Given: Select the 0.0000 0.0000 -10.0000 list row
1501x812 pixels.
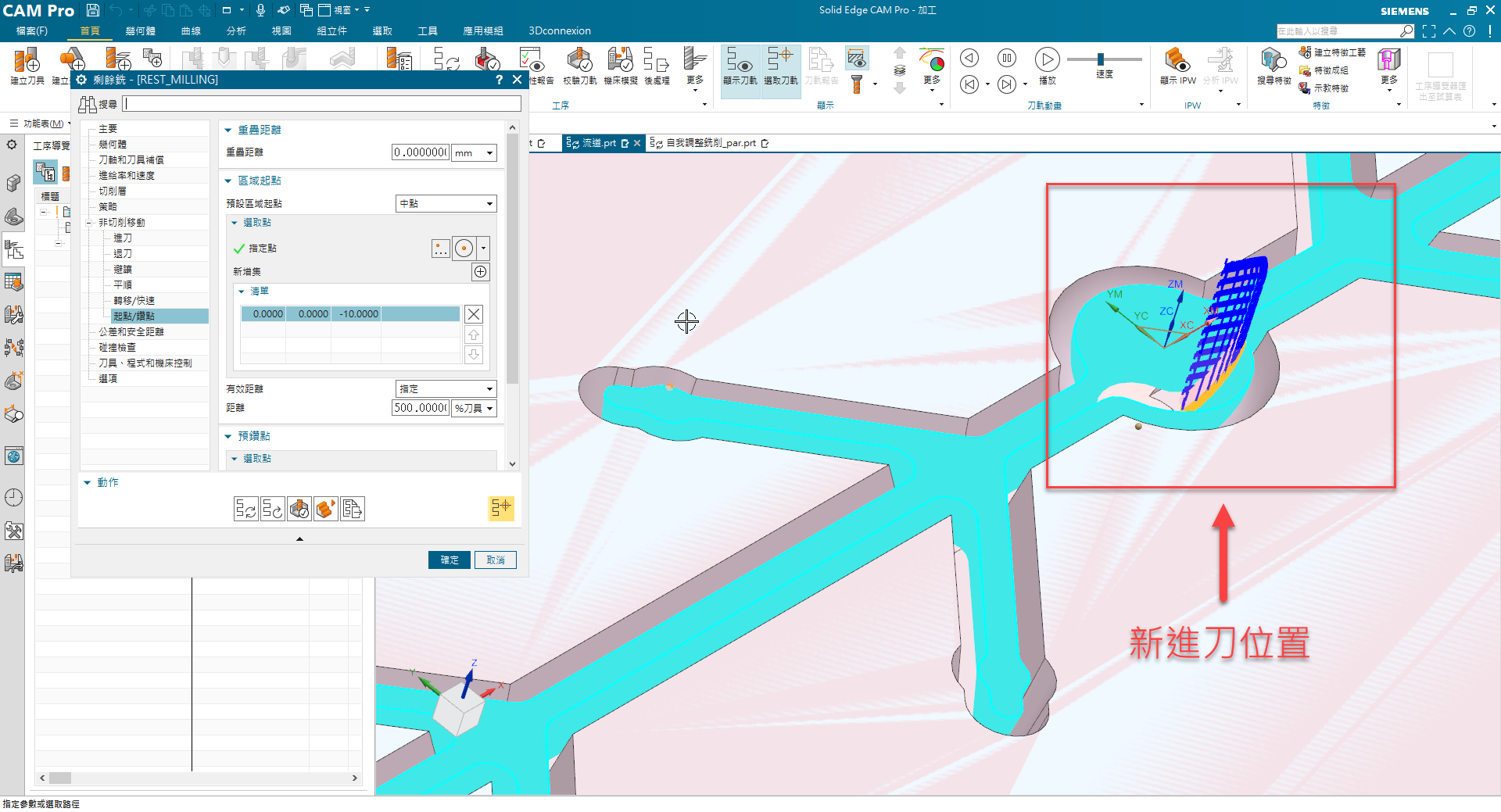Looking at the screenshot, I should click(350, 314).
